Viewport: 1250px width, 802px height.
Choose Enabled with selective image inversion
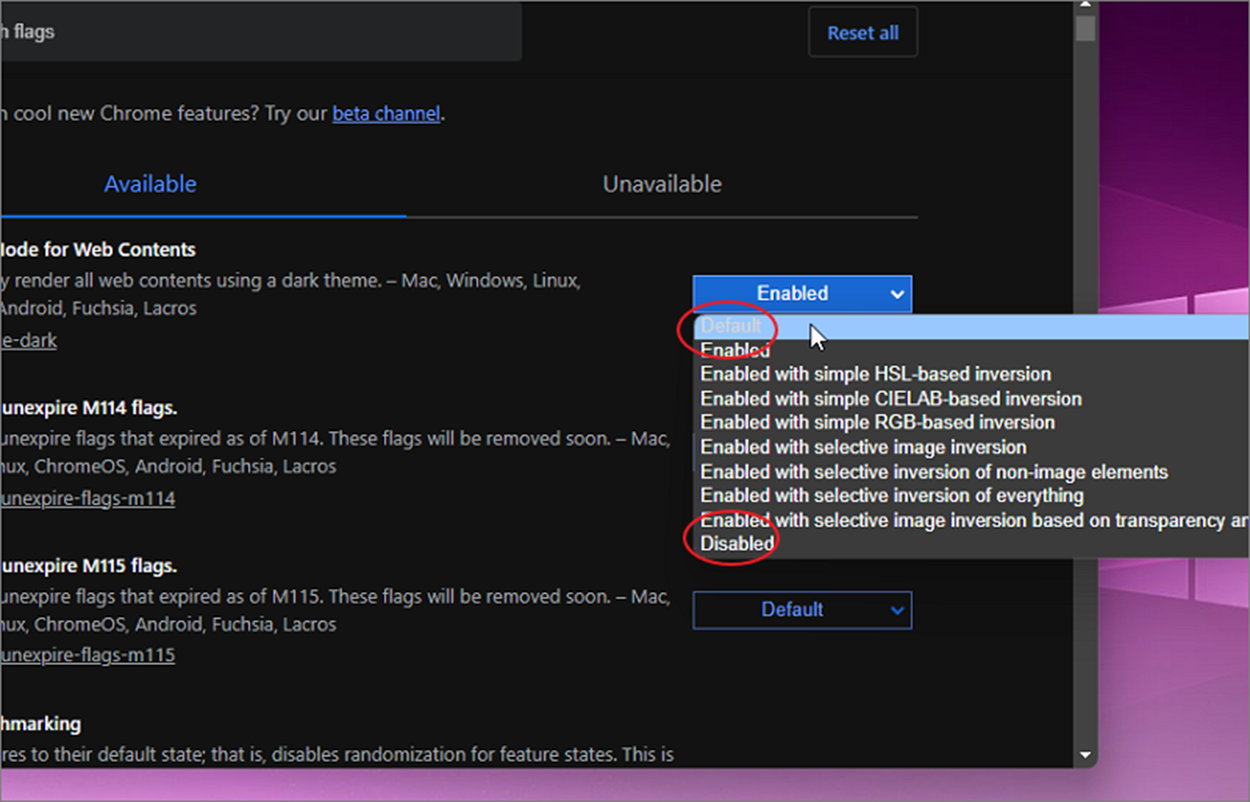[x=971, y=447]
